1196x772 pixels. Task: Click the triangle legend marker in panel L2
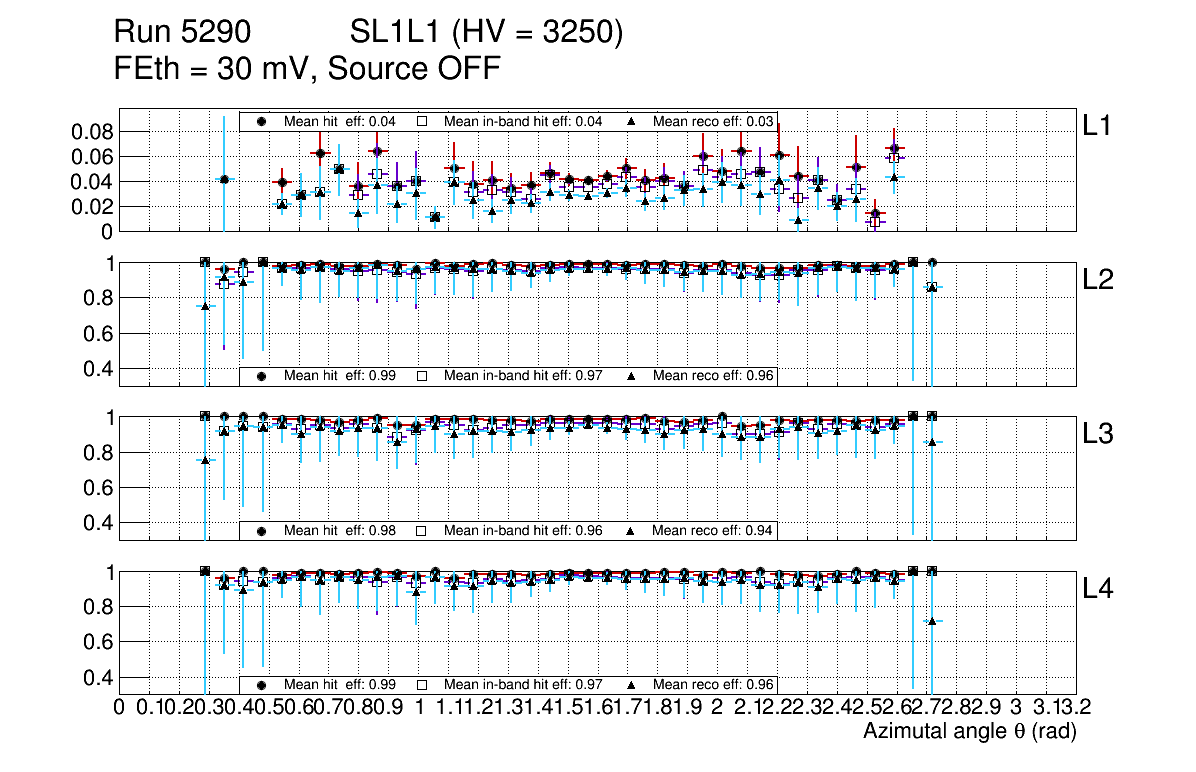pos(632,376)
